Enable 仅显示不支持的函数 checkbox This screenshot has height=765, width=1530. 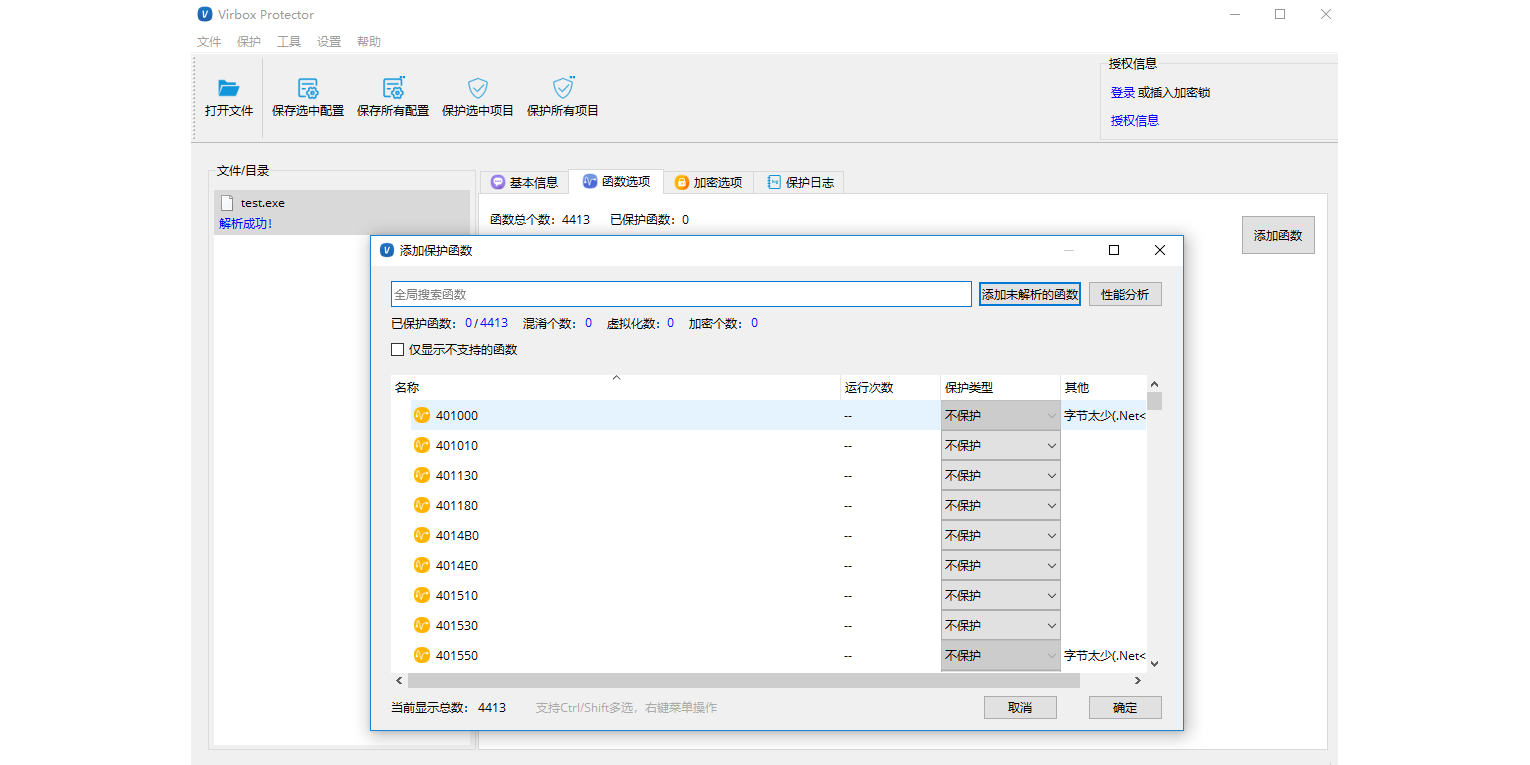click(x=397, y=349)
